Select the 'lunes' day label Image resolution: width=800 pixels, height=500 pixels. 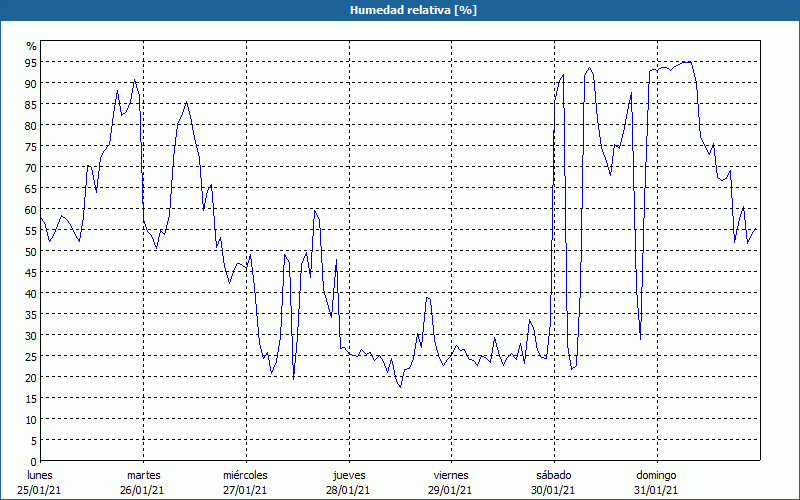40,475
